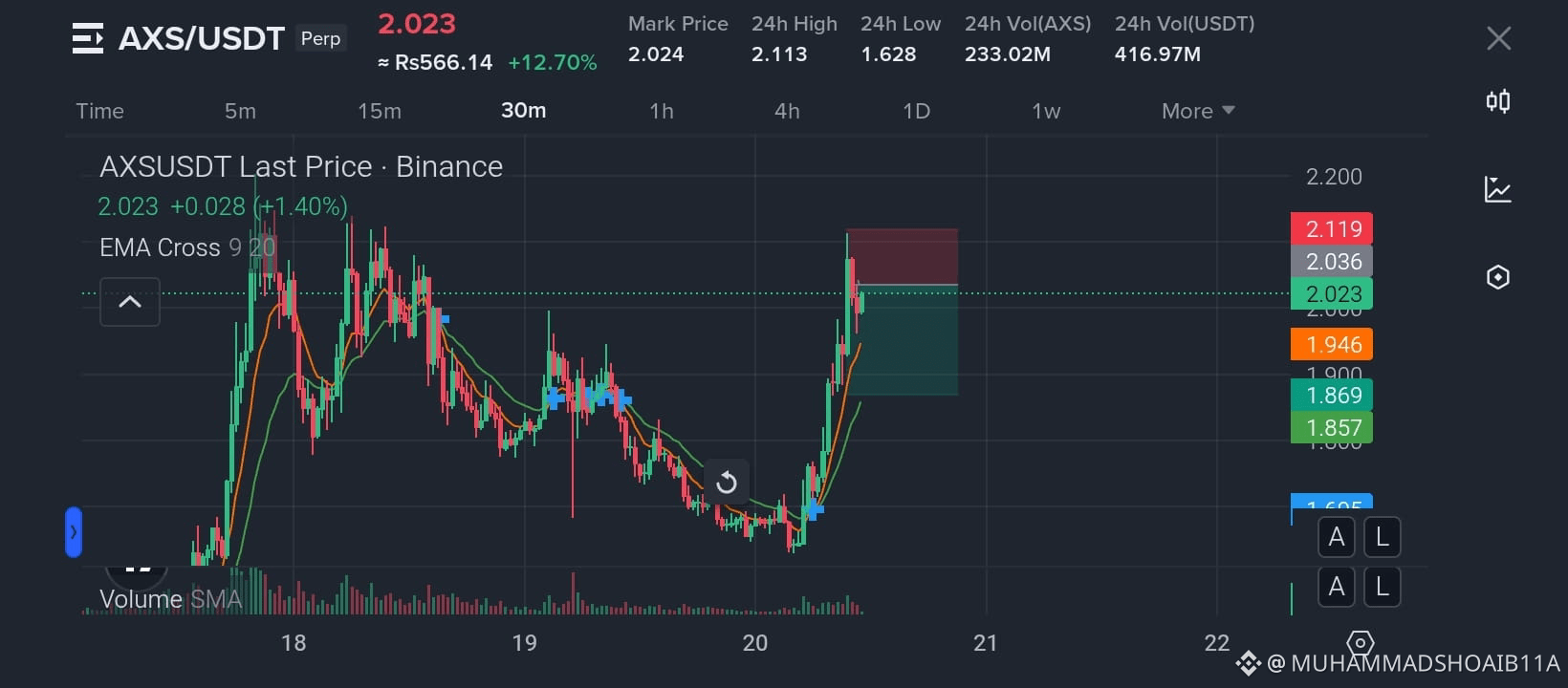The image size is (1568, 688).
Task: Switch to the 4h timeframe
Action: tap(787, 111)
